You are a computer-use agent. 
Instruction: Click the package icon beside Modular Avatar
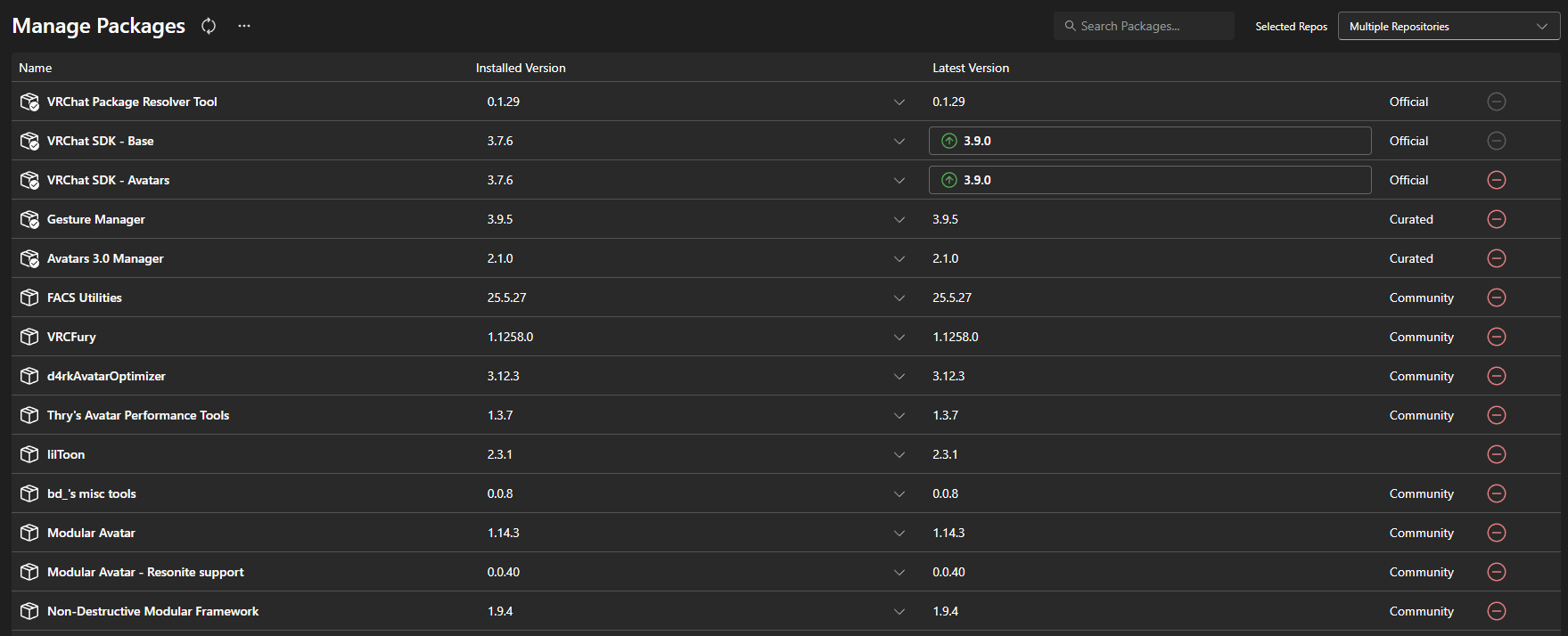pos(29,533)
